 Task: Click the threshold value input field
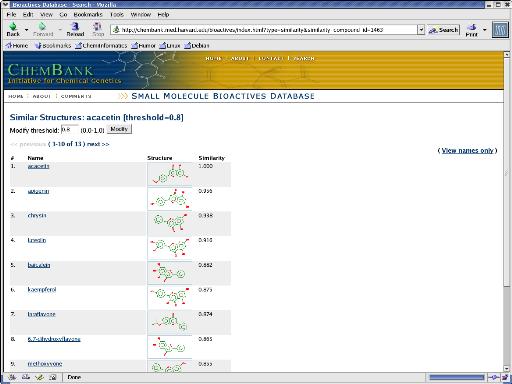click(70, 130)
